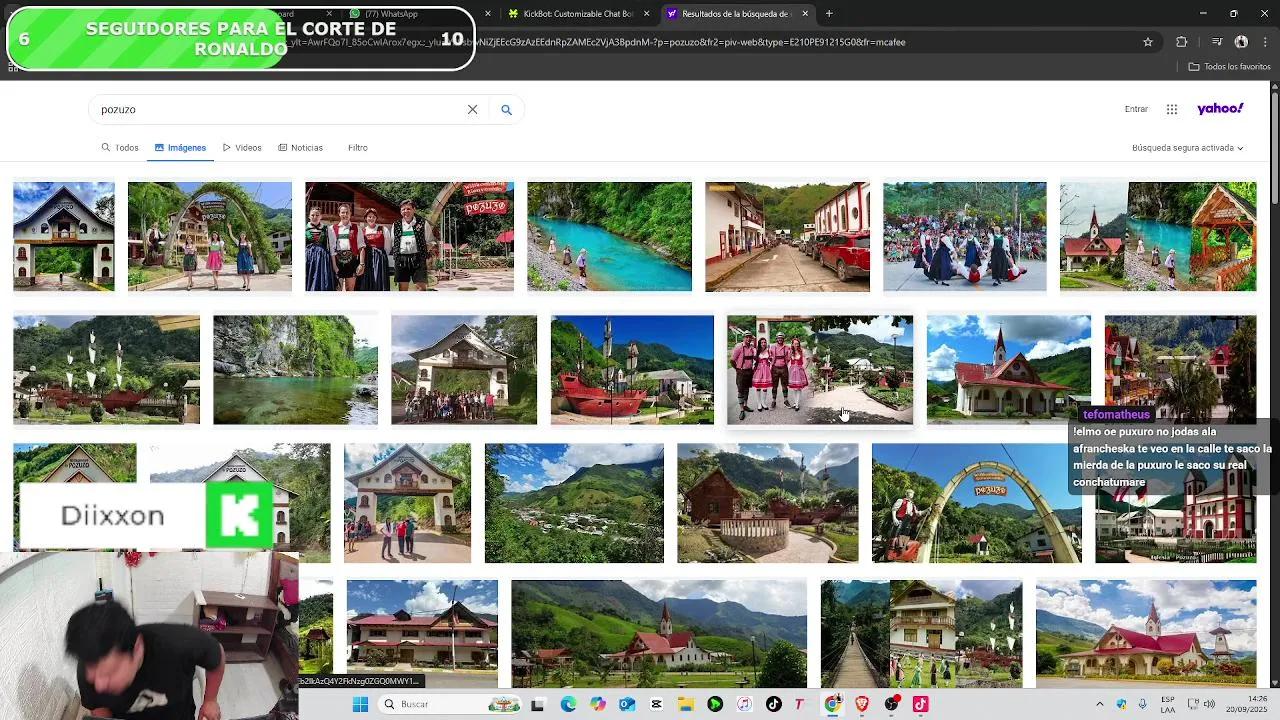
Task: Open Brave browser from the taskbar
Action: (x=862, y=704)
